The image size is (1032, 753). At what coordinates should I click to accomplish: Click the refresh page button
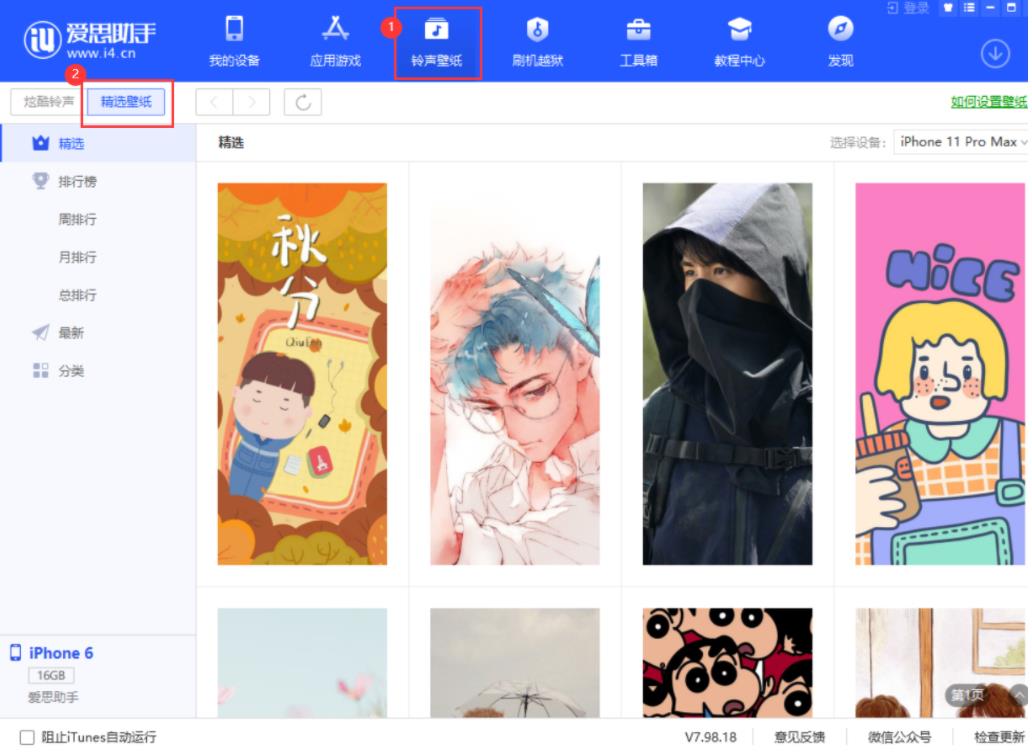tap(303, 102)
